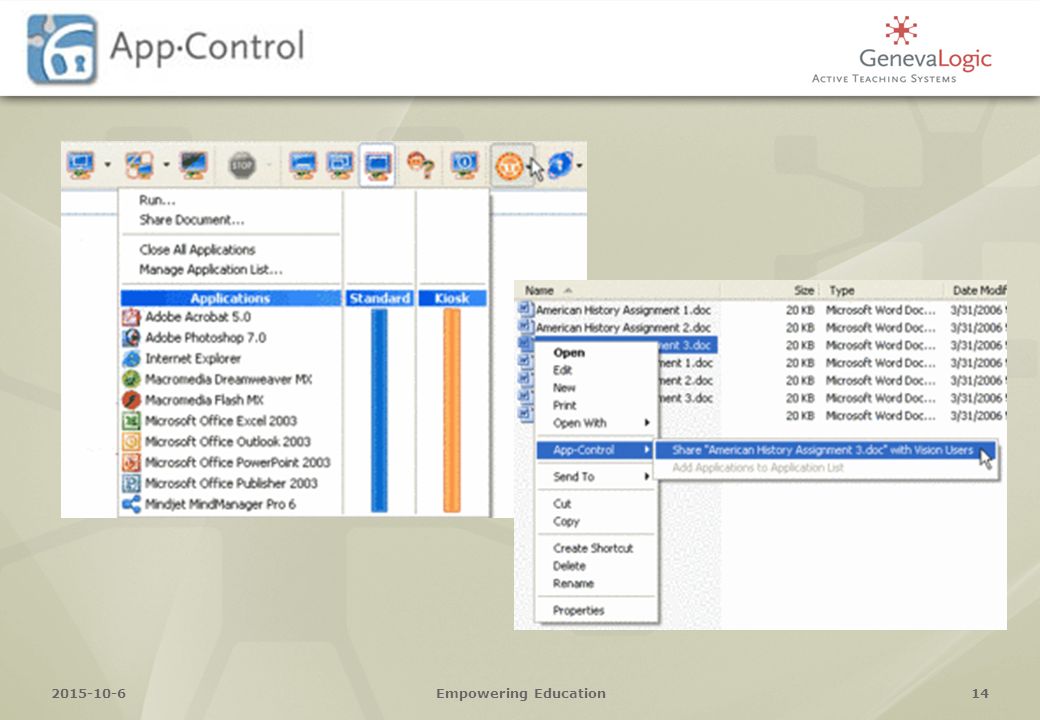Choose Open in the file context menu
Viewport: 1040px width, 720px height.
tap(569, 353)
